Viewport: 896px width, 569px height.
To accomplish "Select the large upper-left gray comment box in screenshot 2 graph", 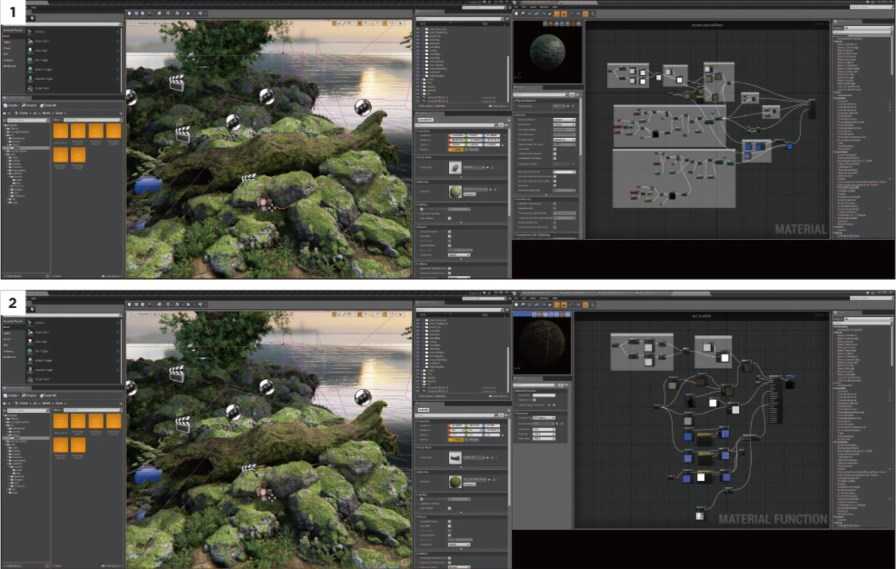I will pyautogui.click(x=642, y=352).
